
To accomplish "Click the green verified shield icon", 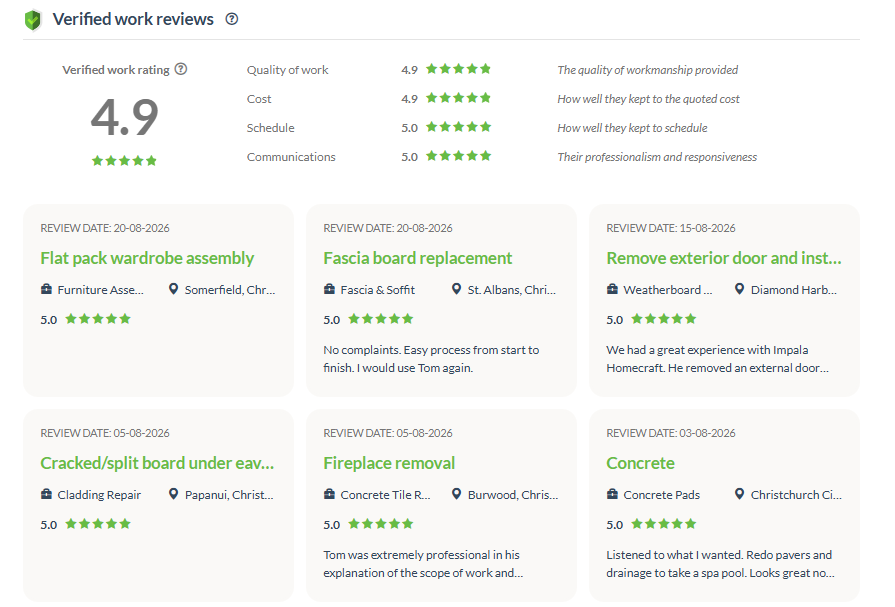I will [33, 20].
